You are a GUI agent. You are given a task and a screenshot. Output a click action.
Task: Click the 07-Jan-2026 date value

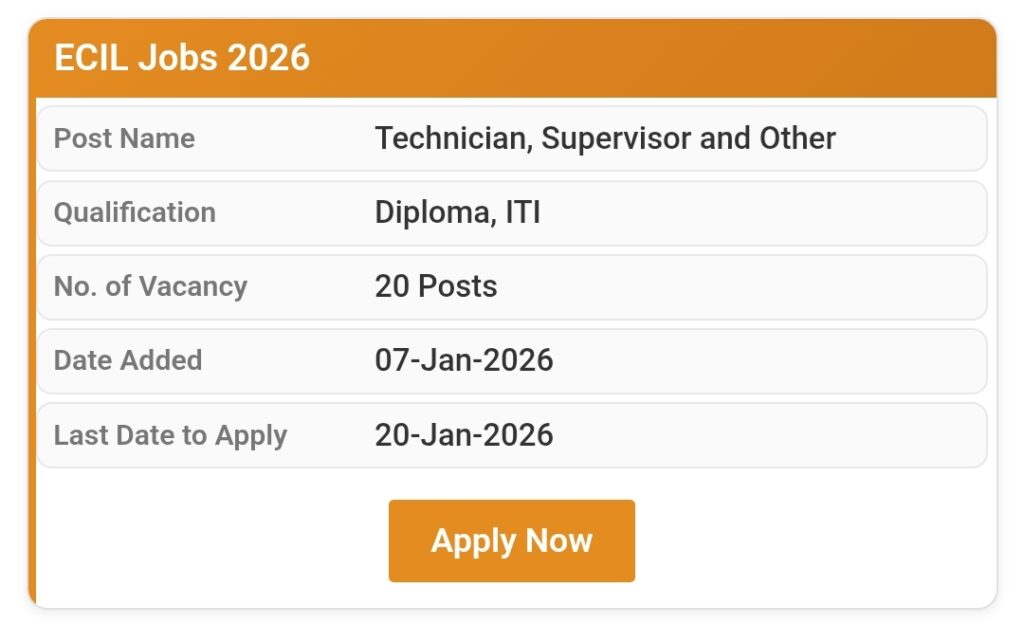(464, 360)
